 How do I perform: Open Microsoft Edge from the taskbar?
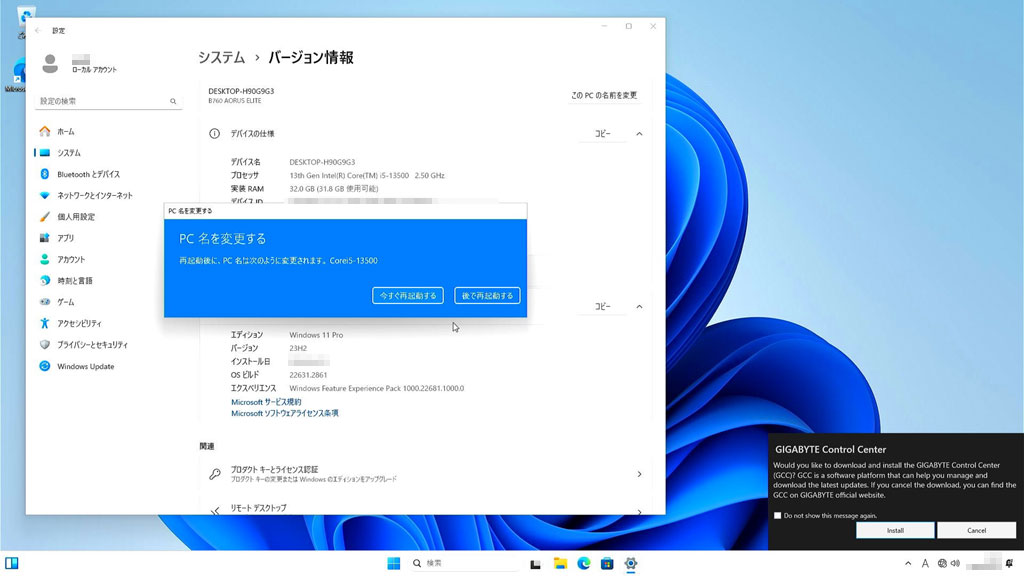[x=584, y=563]
